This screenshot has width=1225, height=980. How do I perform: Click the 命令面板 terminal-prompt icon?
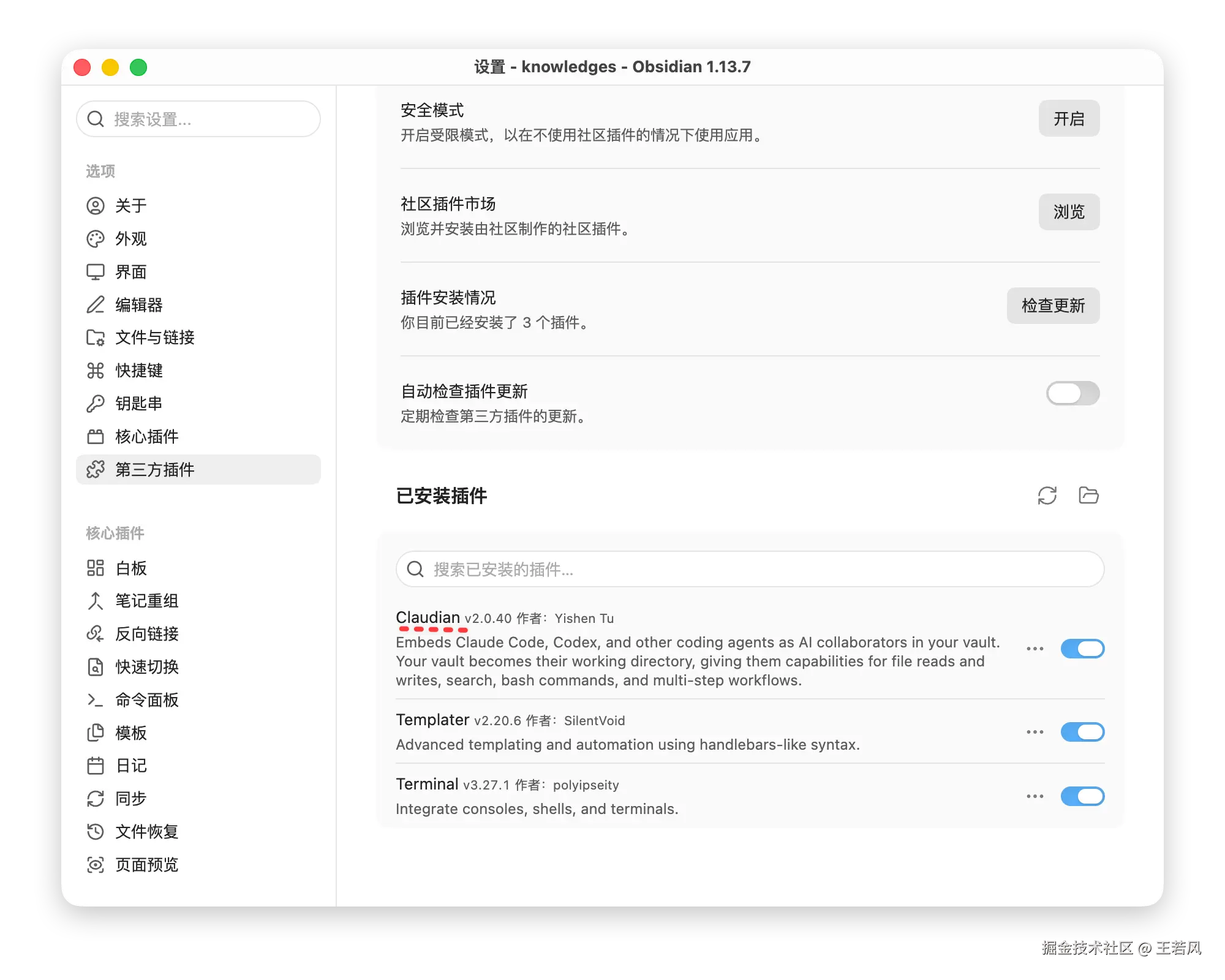click(x=96, y=700)
